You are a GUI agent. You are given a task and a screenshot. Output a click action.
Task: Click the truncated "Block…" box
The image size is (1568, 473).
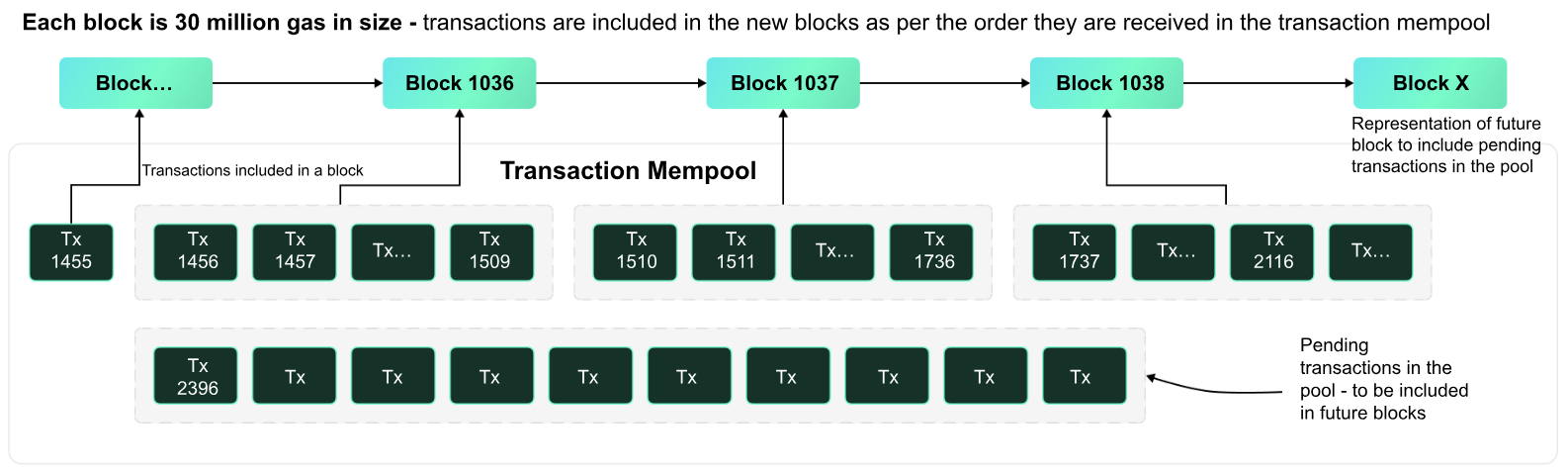point(135,83)
